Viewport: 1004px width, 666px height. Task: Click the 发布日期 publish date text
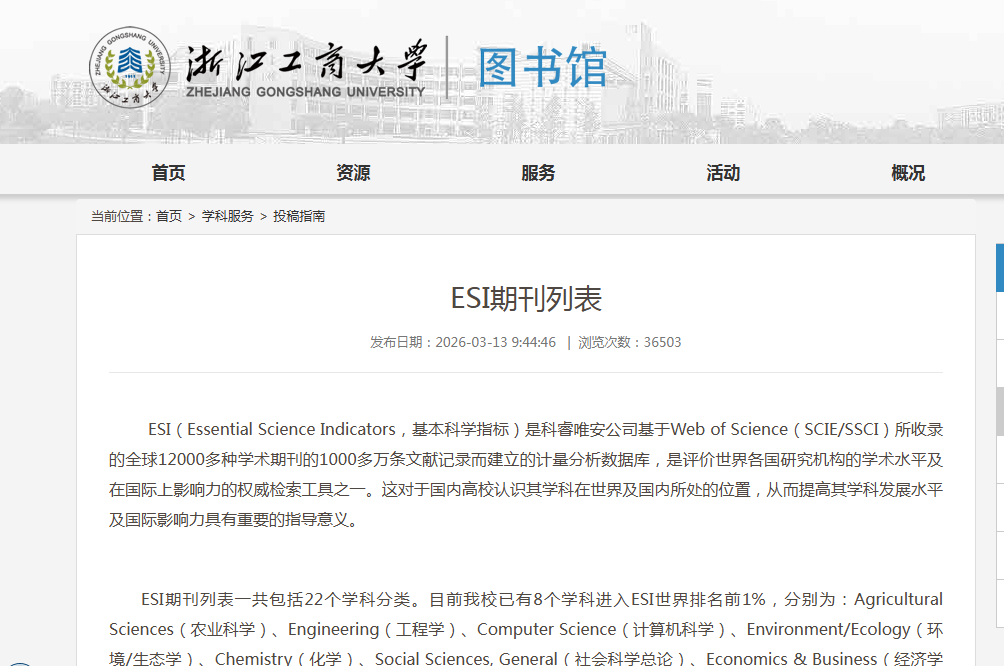coord(463,343)
